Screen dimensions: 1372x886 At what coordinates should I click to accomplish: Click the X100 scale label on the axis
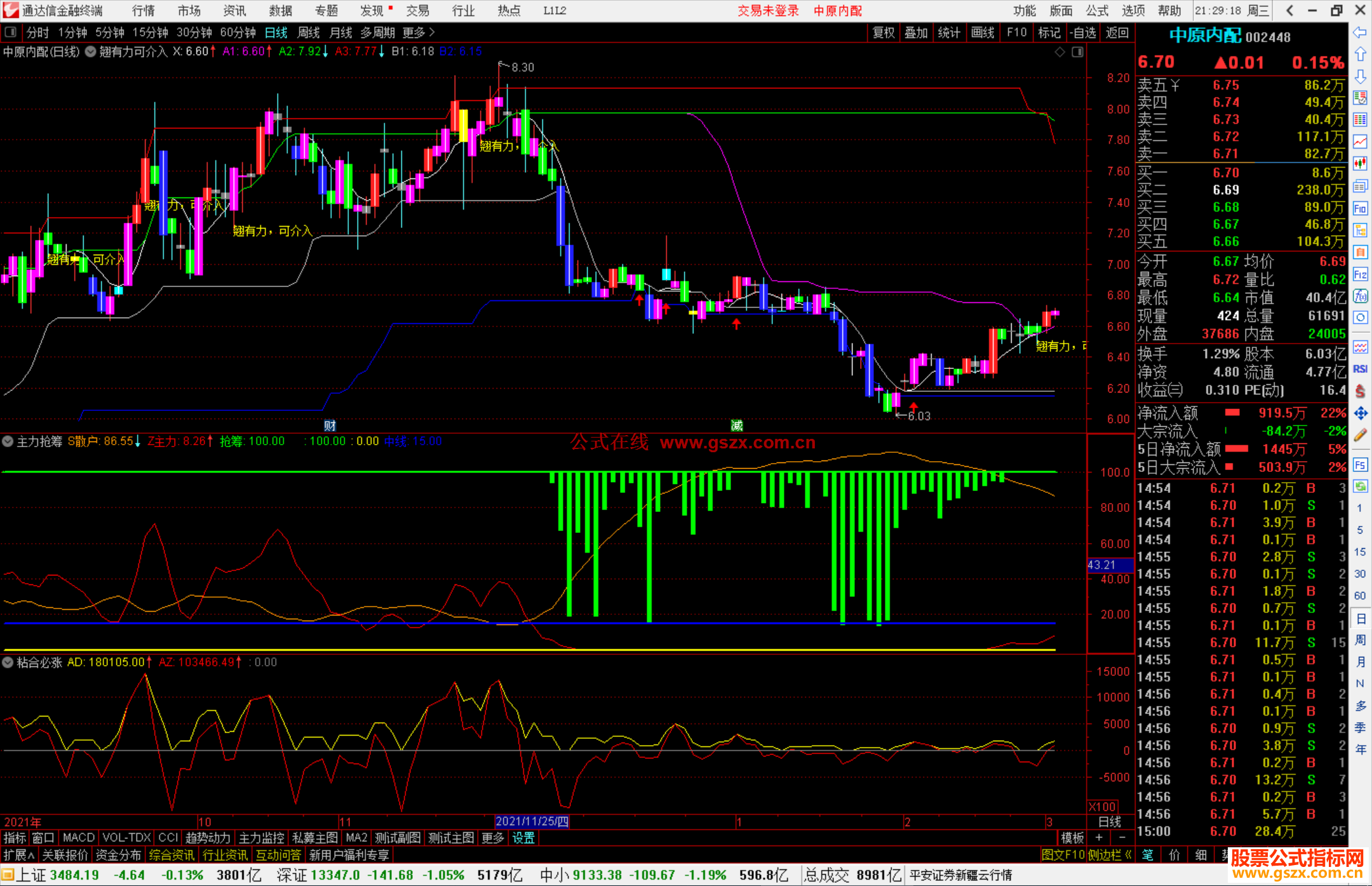coord(1102,806)
